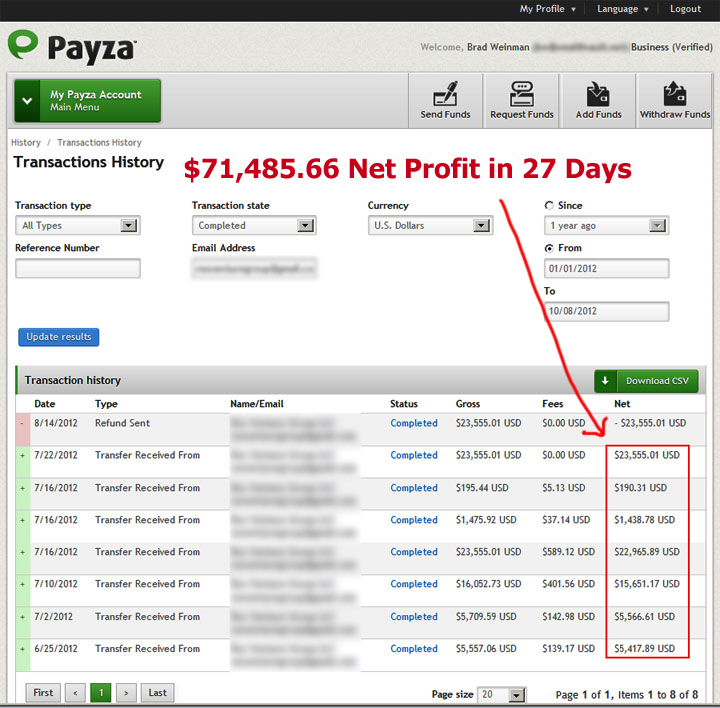This screenshot has width=720, height=708.
Task: Open the Transaction state dropdown
Action: click(254, 225)
